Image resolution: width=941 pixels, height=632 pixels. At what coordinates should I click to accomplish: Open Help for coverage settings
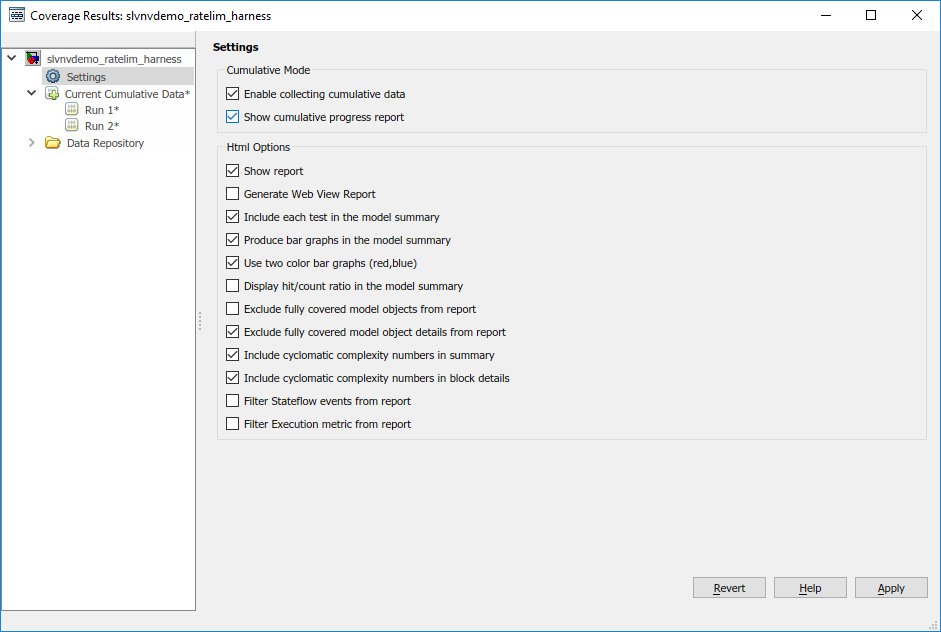(810, 588)
